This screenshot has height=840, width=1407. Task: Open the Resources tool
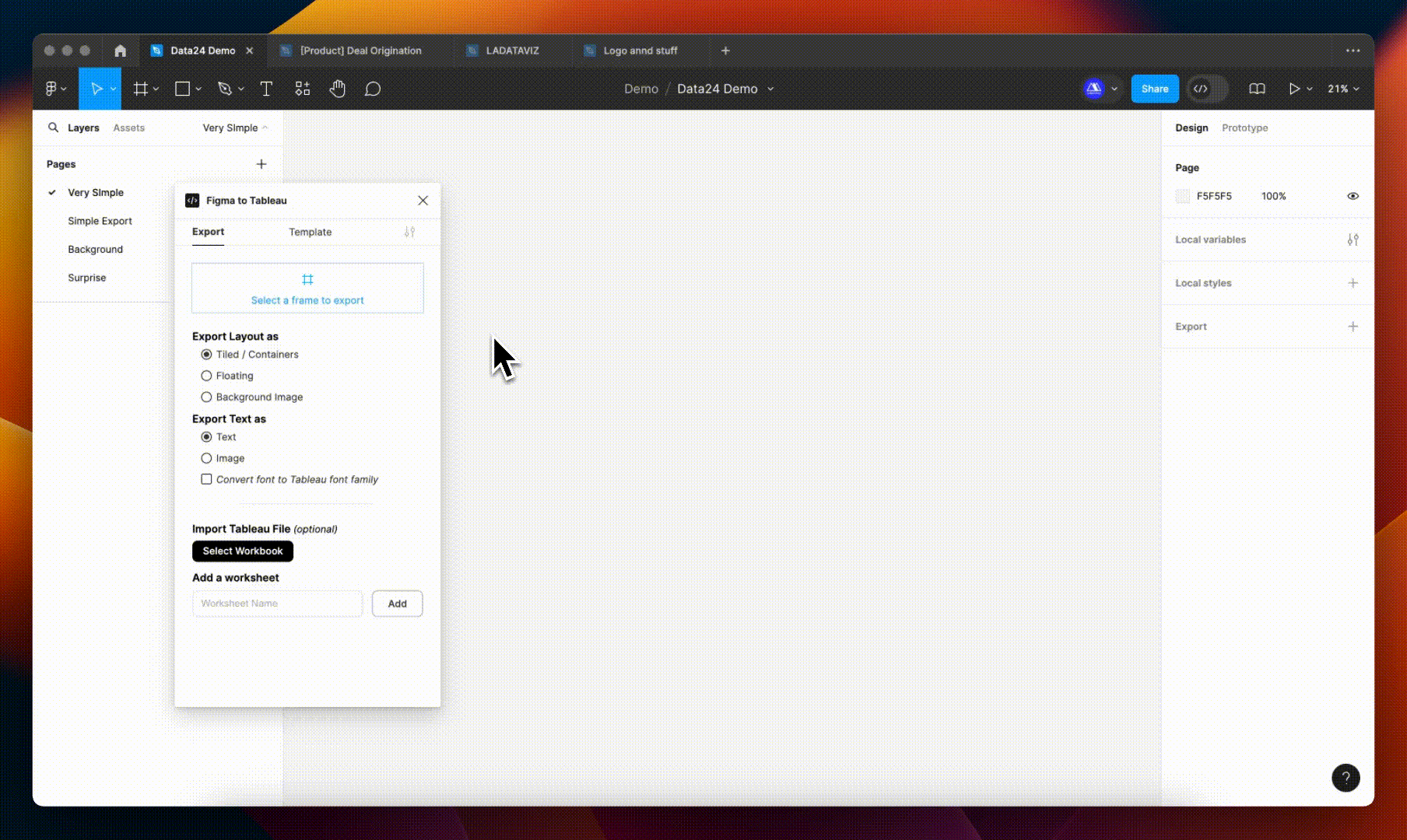pyautogui.click(x=303, y=89)
